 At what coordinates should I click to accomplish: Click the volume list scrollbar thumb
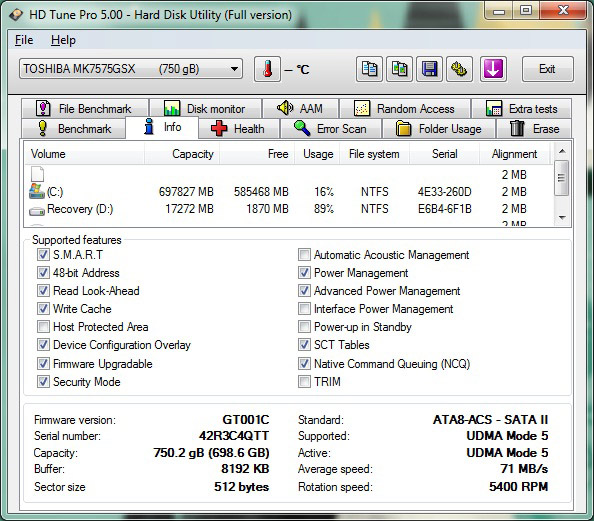[562, 178]
